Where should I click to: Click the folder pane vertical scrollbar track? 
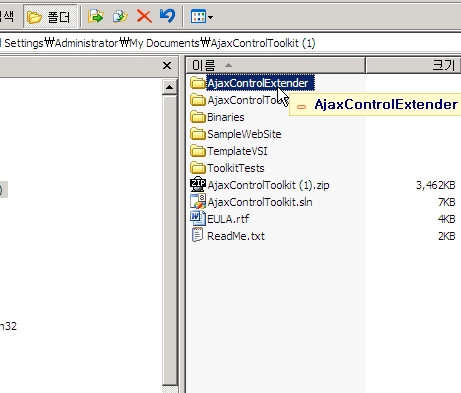coord(169,240)
